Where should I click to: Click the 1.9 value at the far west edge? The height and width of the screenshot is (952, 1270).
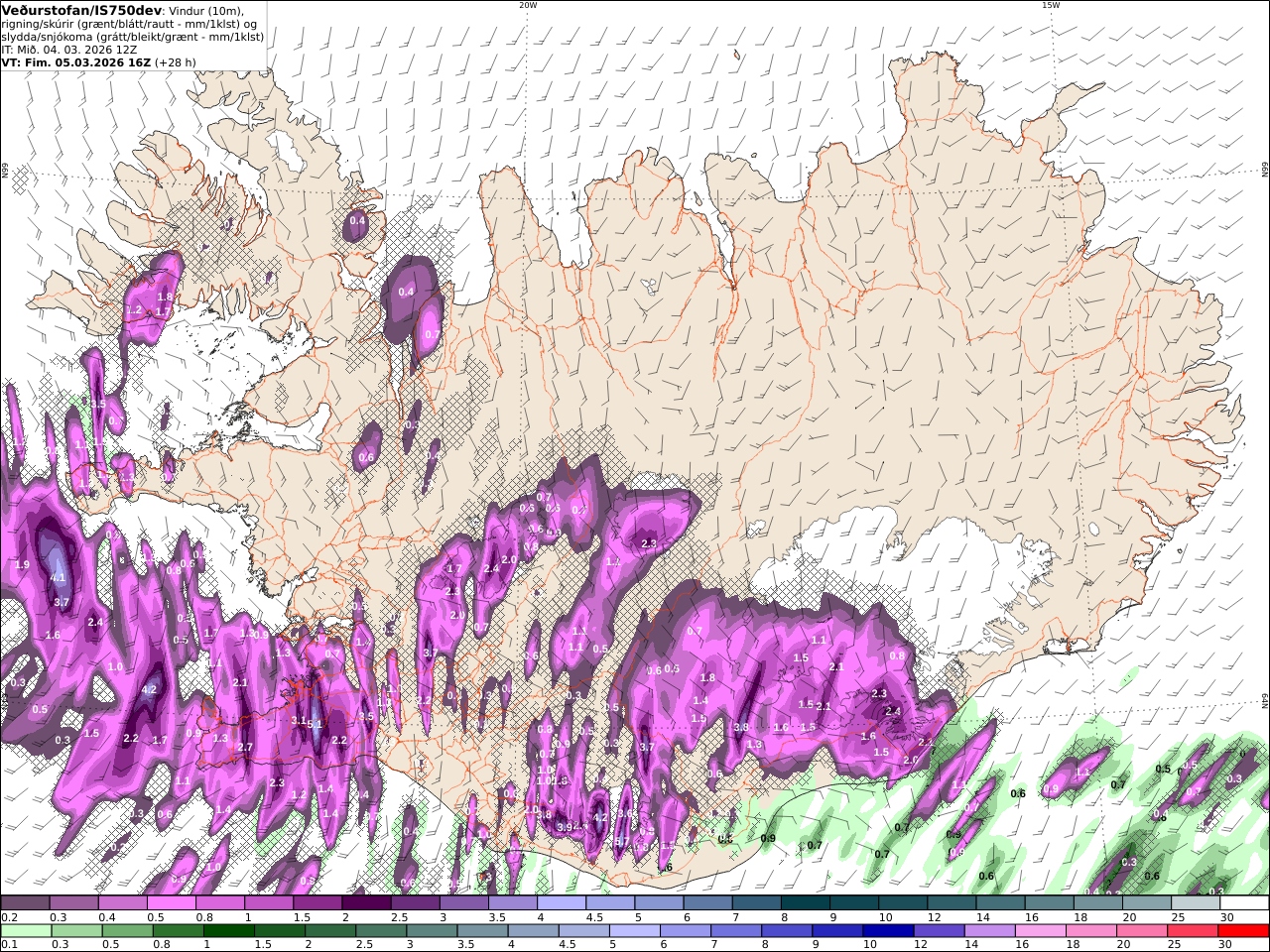23,564
